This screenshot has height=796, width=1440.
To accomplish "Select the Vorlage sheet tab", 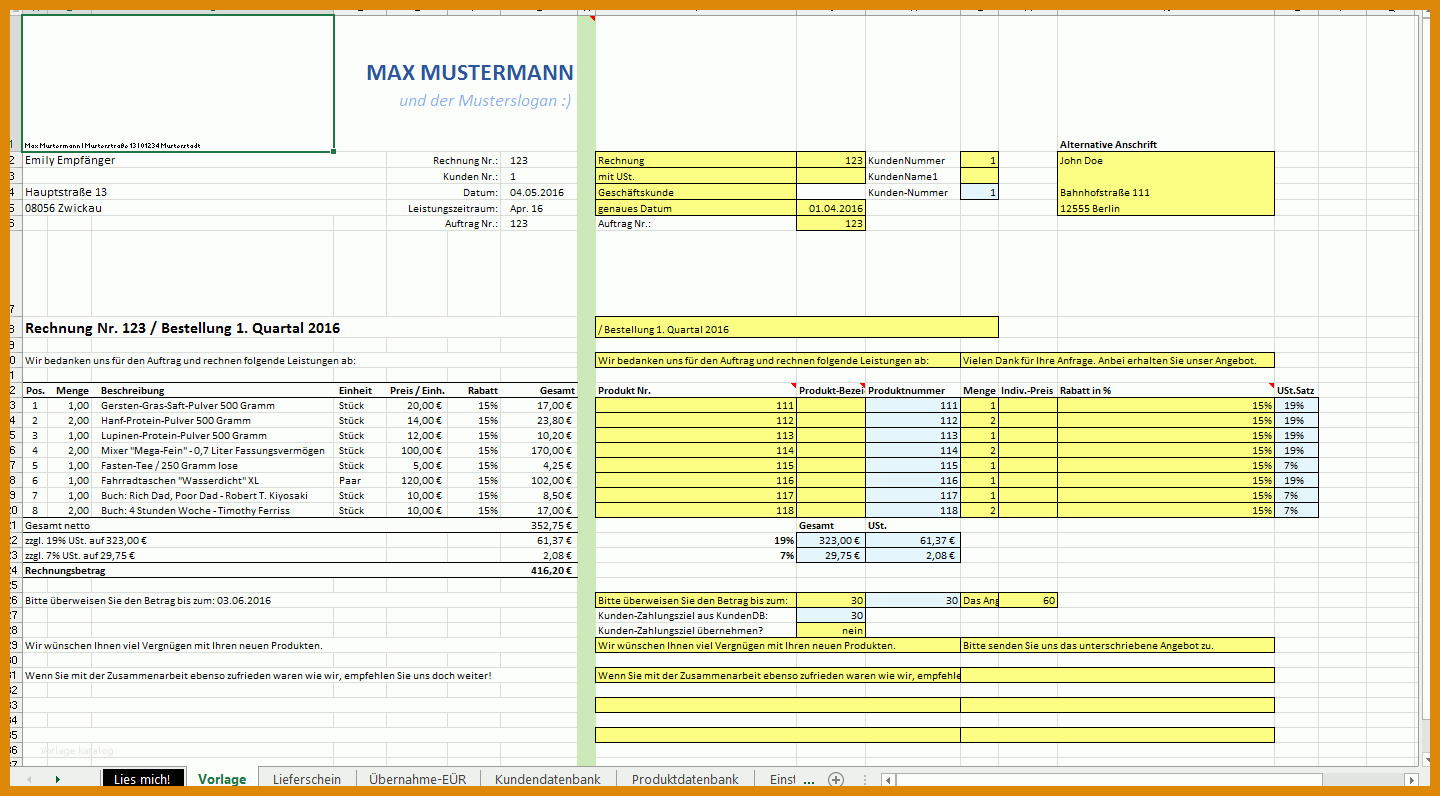I will 222,780.
